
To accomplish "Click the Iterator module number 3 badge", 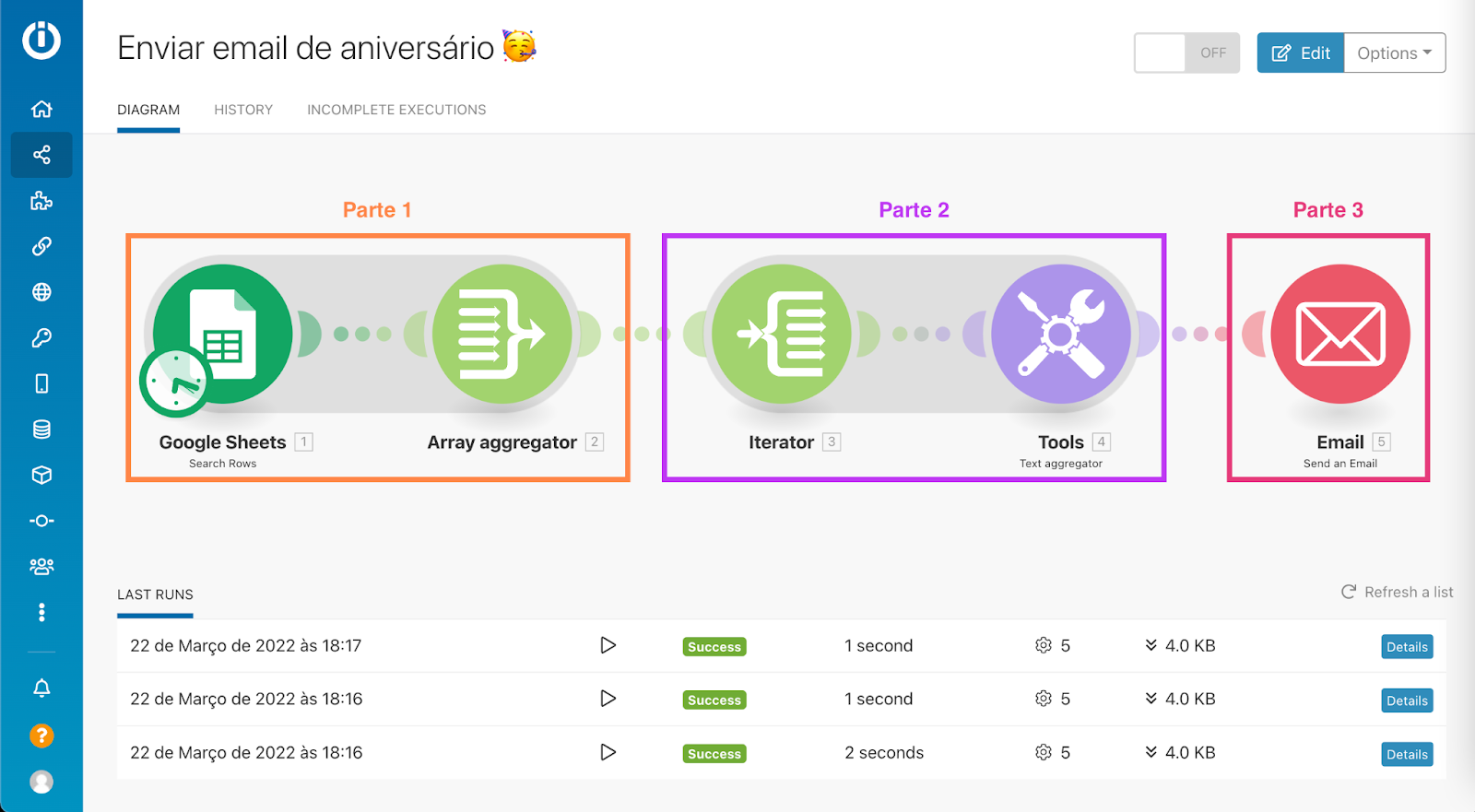I will click(832, 441).
